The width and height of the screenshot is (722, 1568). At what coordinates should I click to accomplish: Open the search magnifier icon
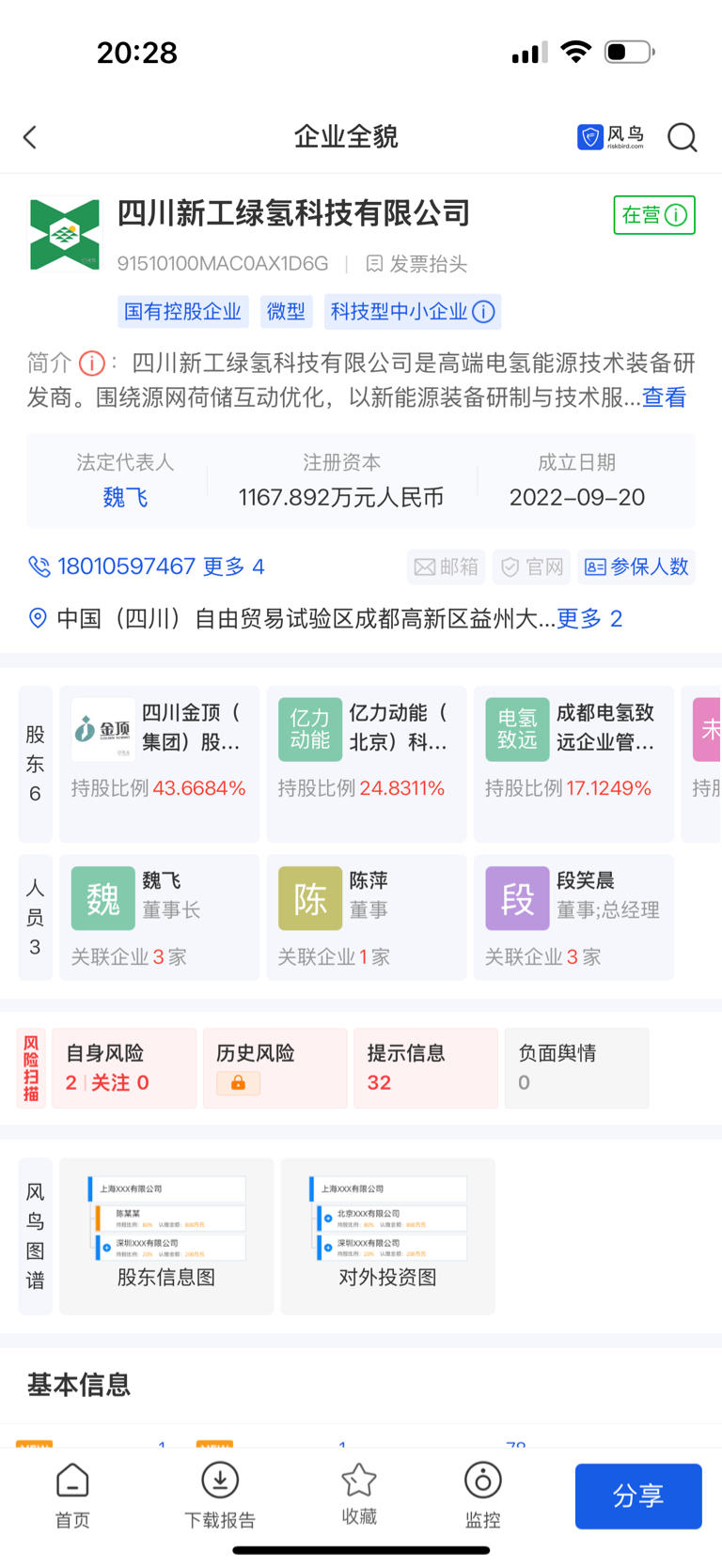pos(682,137)
